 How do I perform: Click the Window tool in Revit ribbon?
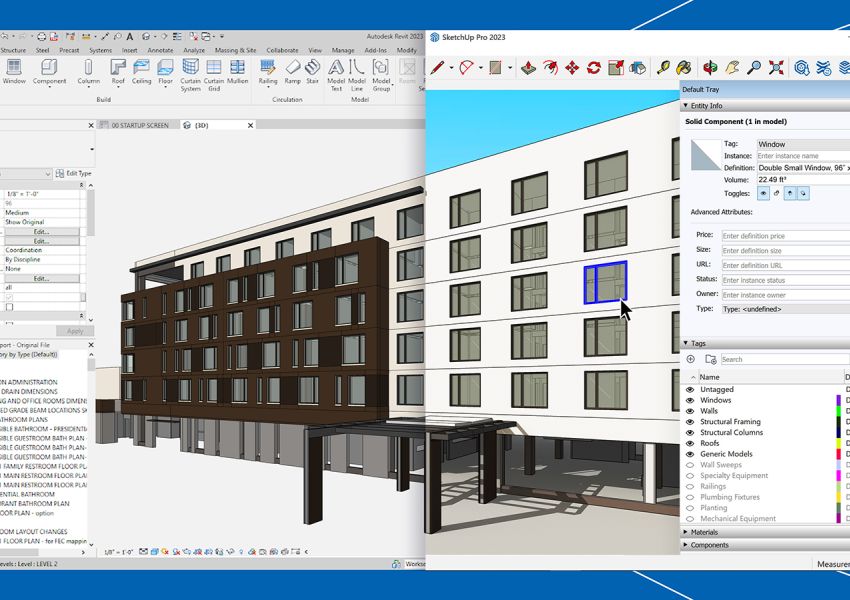14,72
